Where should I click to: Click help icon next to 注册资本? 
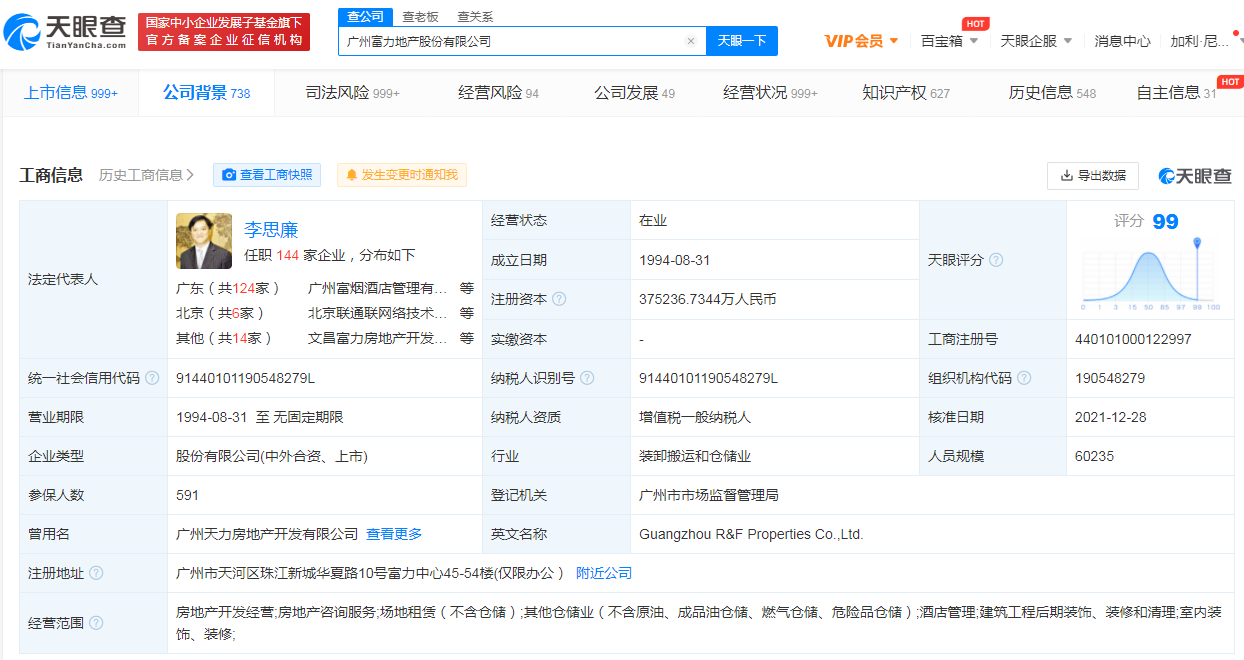[x=559, y=299]
